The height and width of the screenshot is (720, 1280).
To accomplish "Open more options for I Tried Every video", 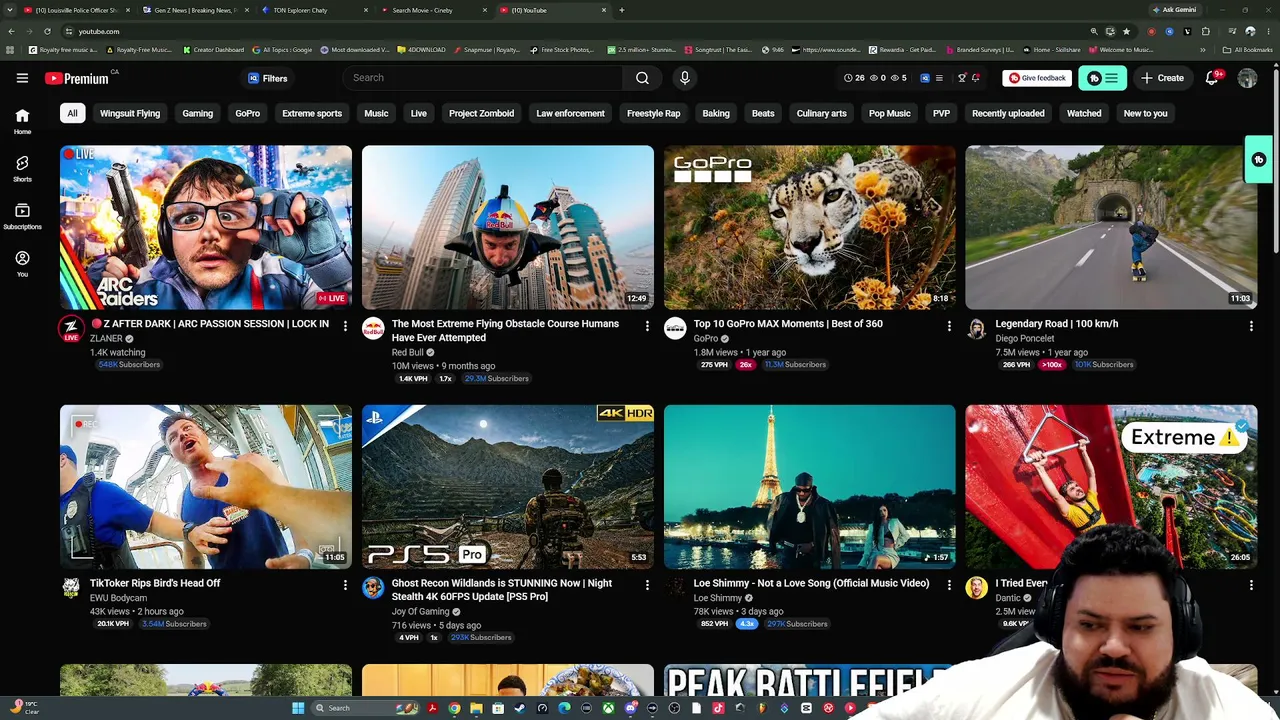I will point(1251,585).
